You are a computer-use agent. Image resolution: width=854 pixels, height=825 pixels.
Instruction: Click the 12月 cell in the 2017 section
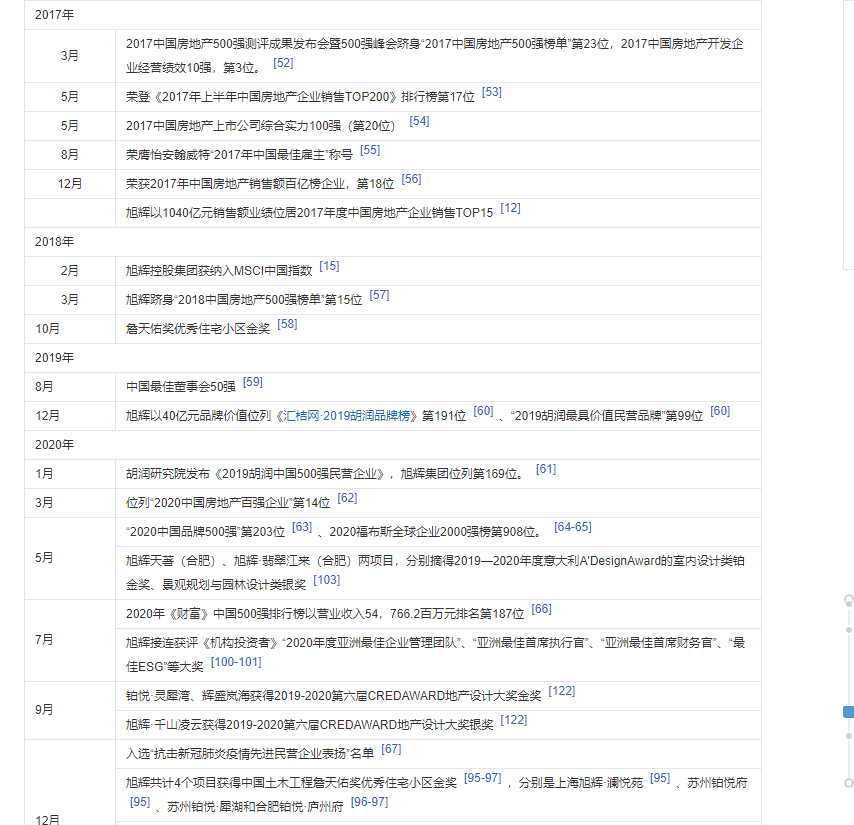pos(70,184)
